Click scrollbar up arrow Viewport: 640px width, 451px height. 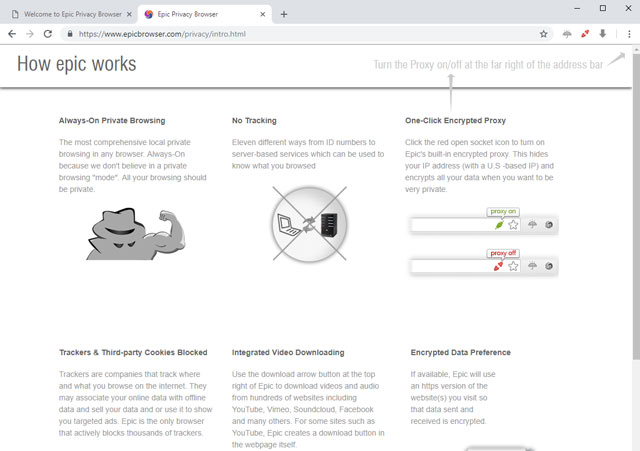pos(636,49)
